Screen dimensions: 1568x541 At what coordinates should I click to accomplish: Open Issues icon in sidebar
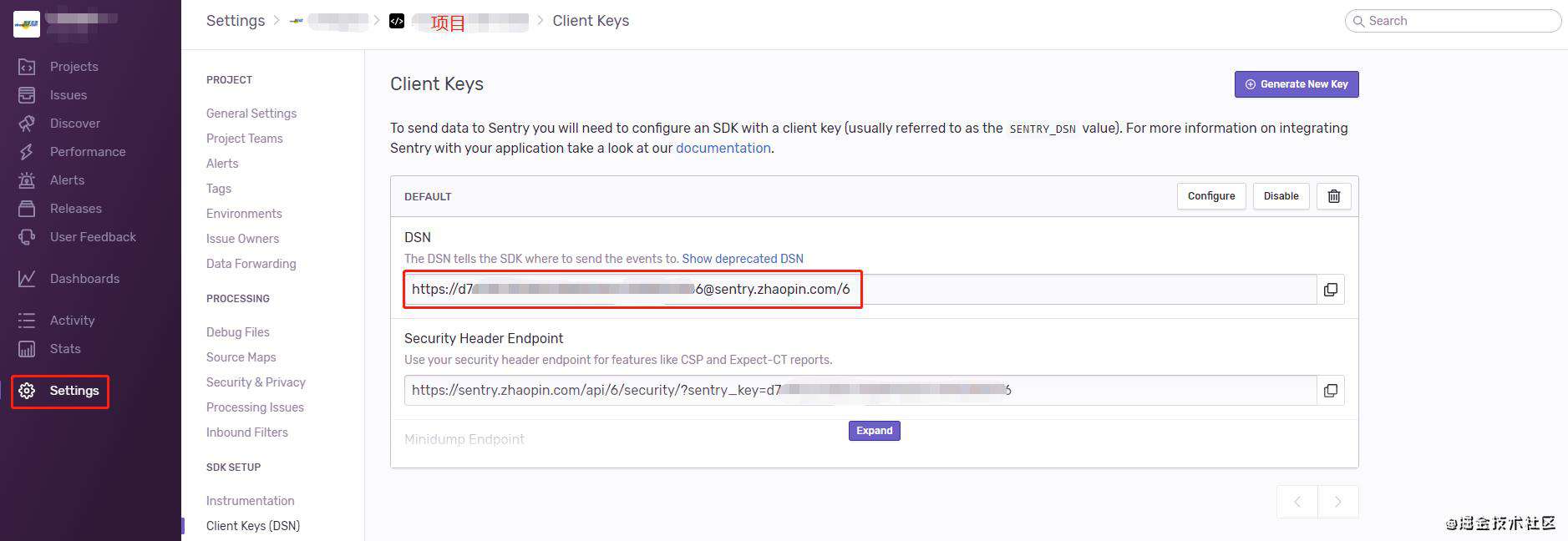(x=27, y=95)
